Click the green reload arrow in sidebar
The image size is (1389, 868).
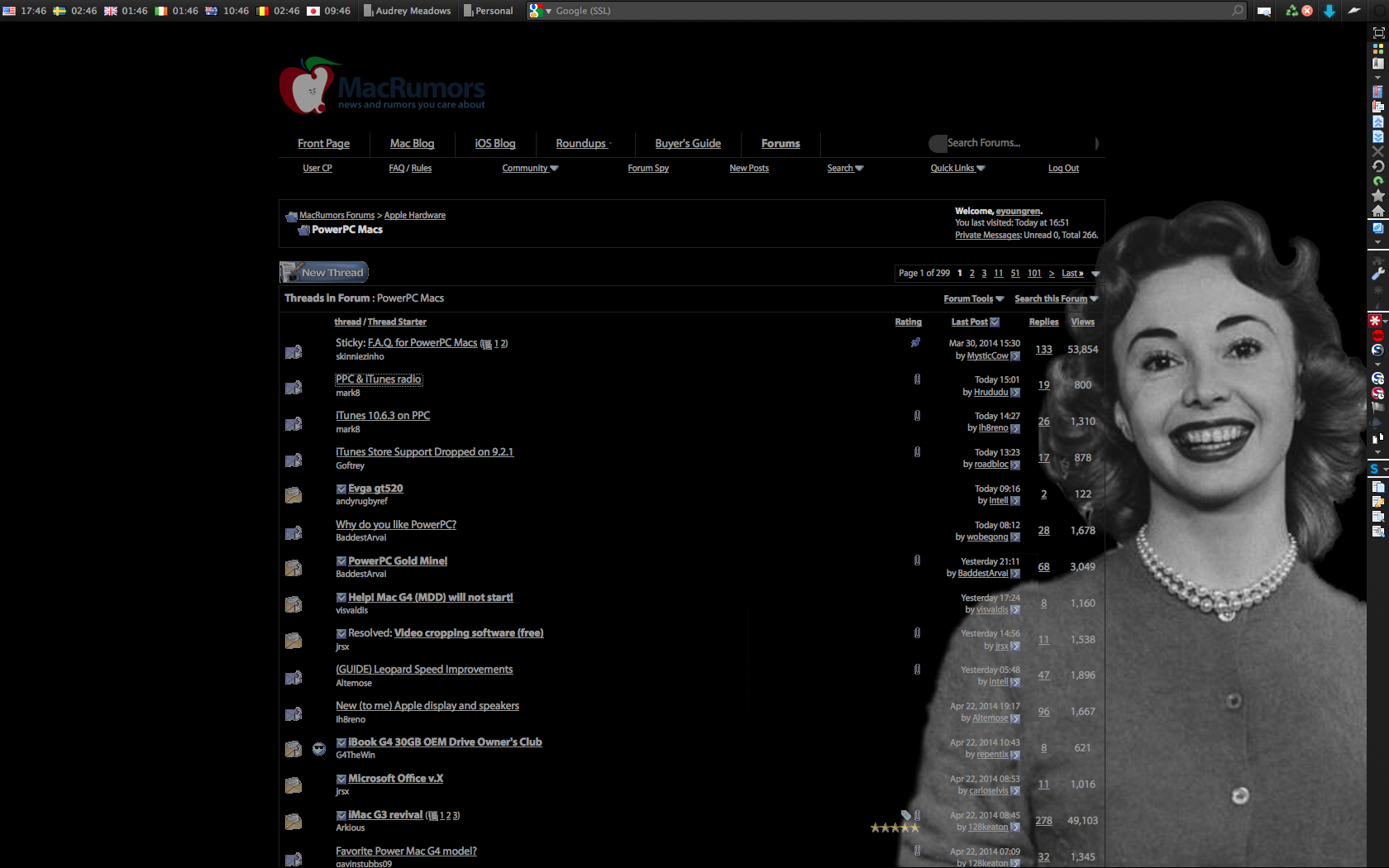(1378, 181)
